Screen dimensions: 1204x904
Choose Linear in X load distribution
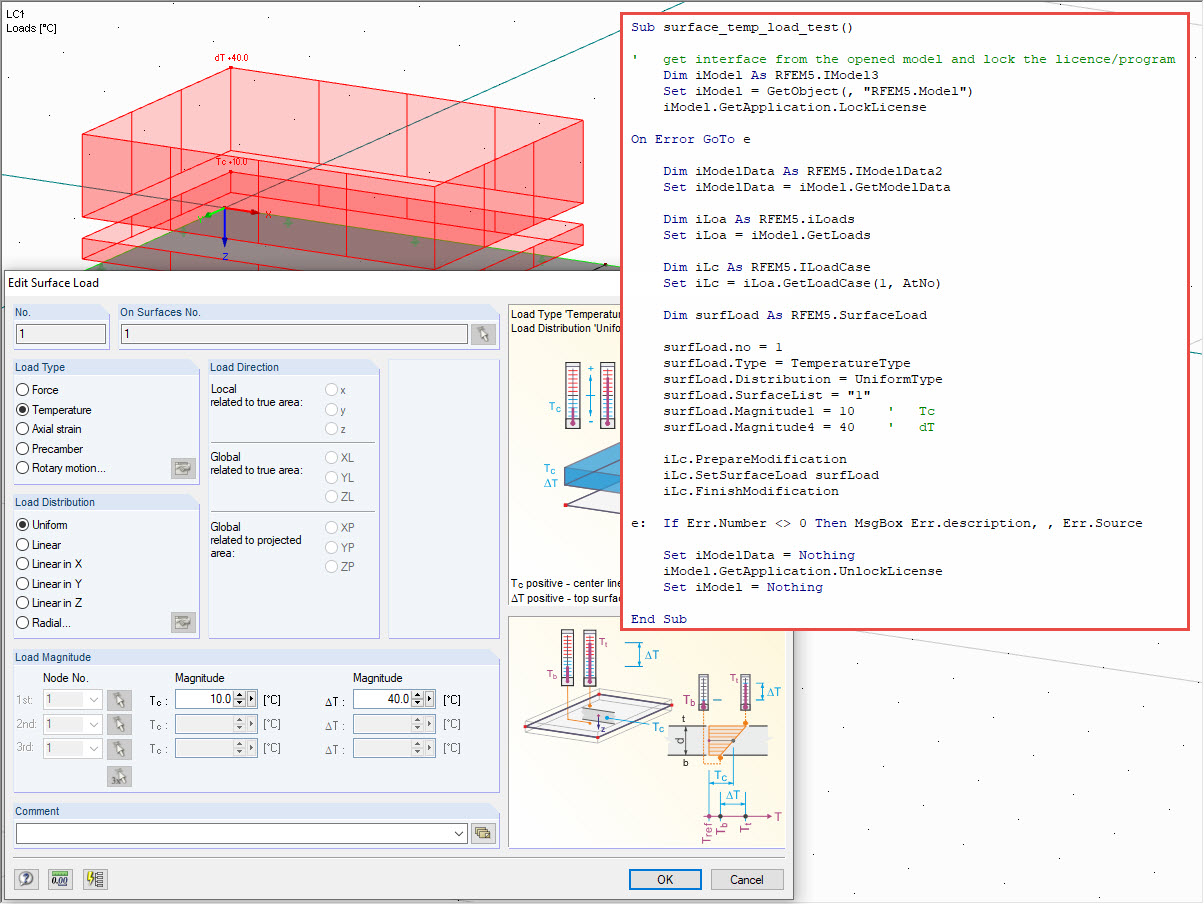point(20,563)
